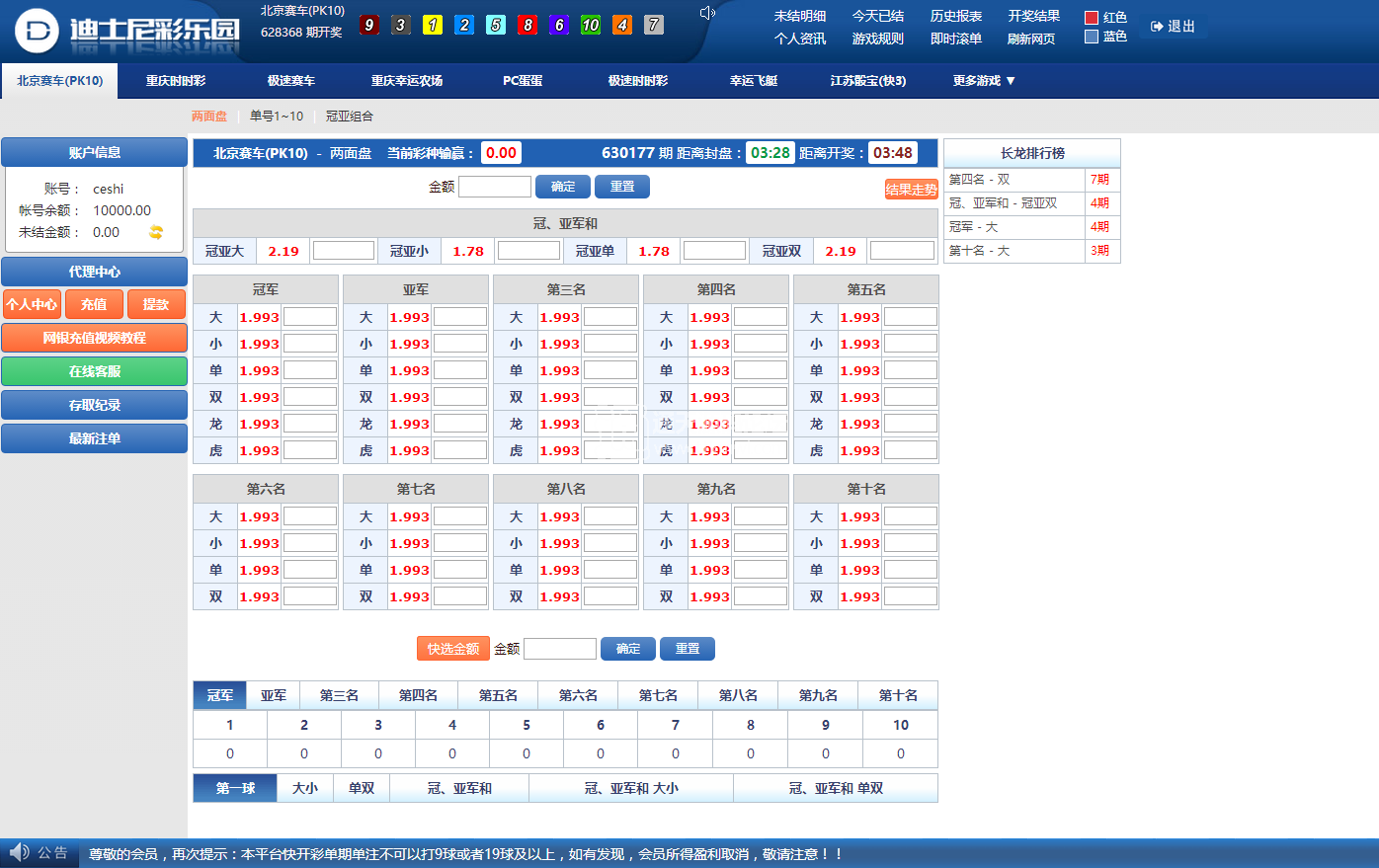Click the 冠亚双 bet input field

pos(902,251)
